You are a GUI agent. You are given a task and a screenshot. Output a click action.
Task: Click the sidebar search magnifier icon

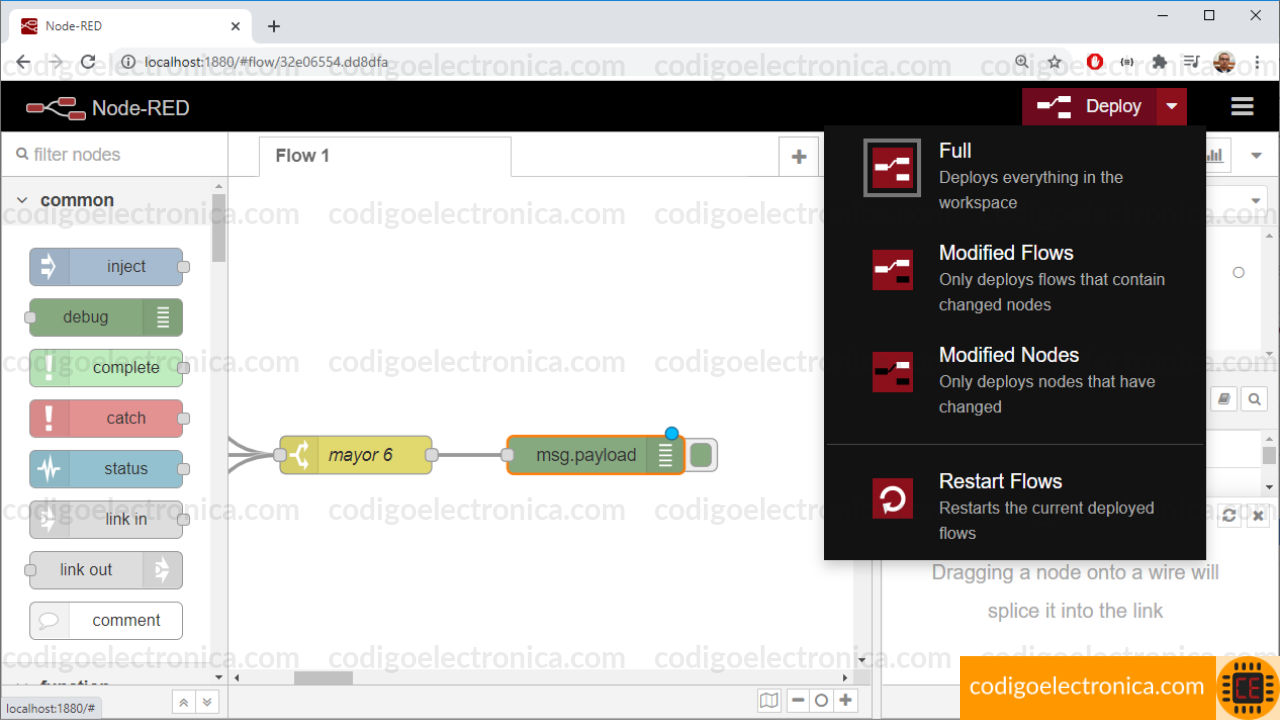[1254, 399]
